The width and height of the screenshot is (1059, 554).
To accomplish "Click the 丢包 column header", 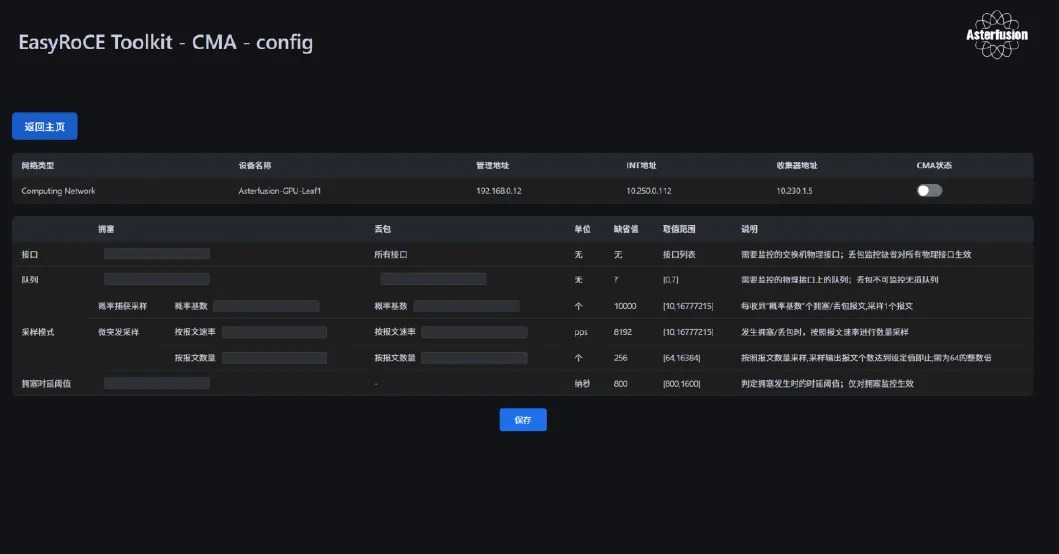I will pos(382,229).
